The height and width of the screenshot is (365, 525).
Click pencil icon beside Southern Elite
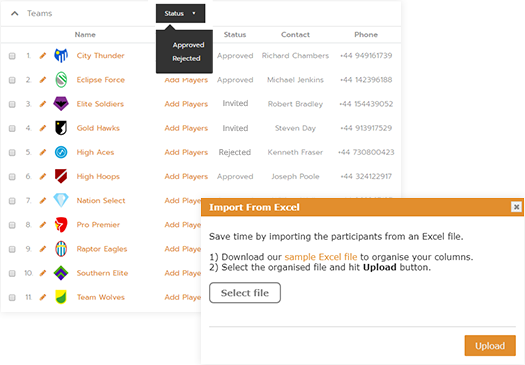click(x=43, y=273)
